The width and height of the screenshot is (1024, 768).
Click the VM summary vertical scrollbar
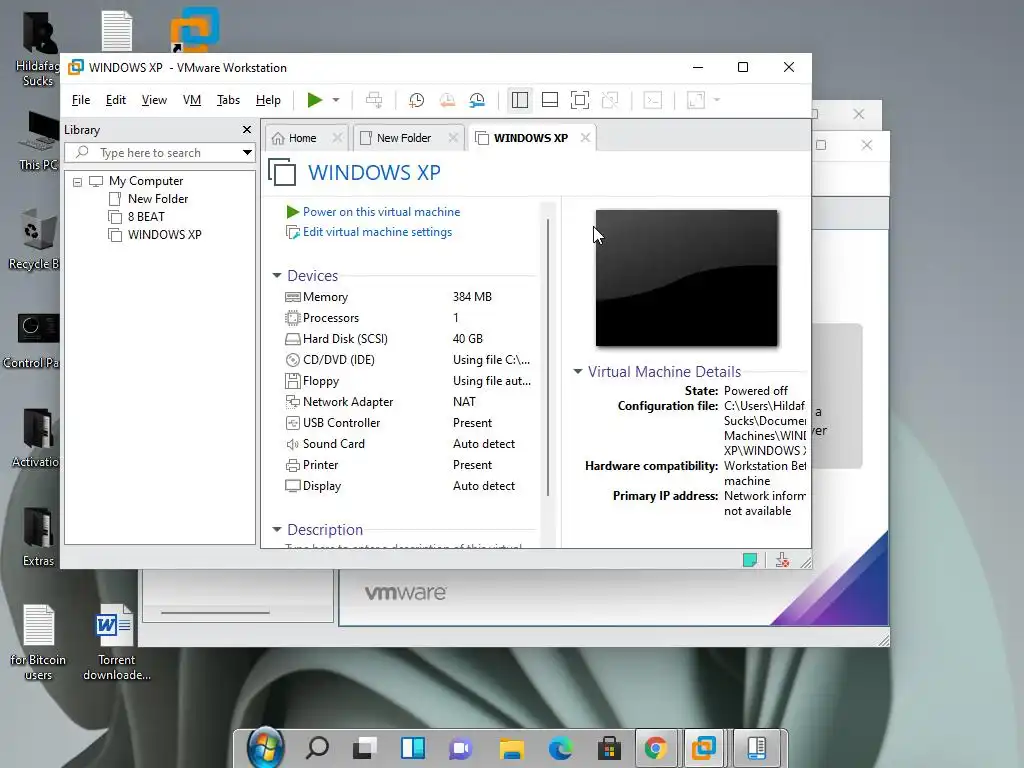(x=548, y=358)
